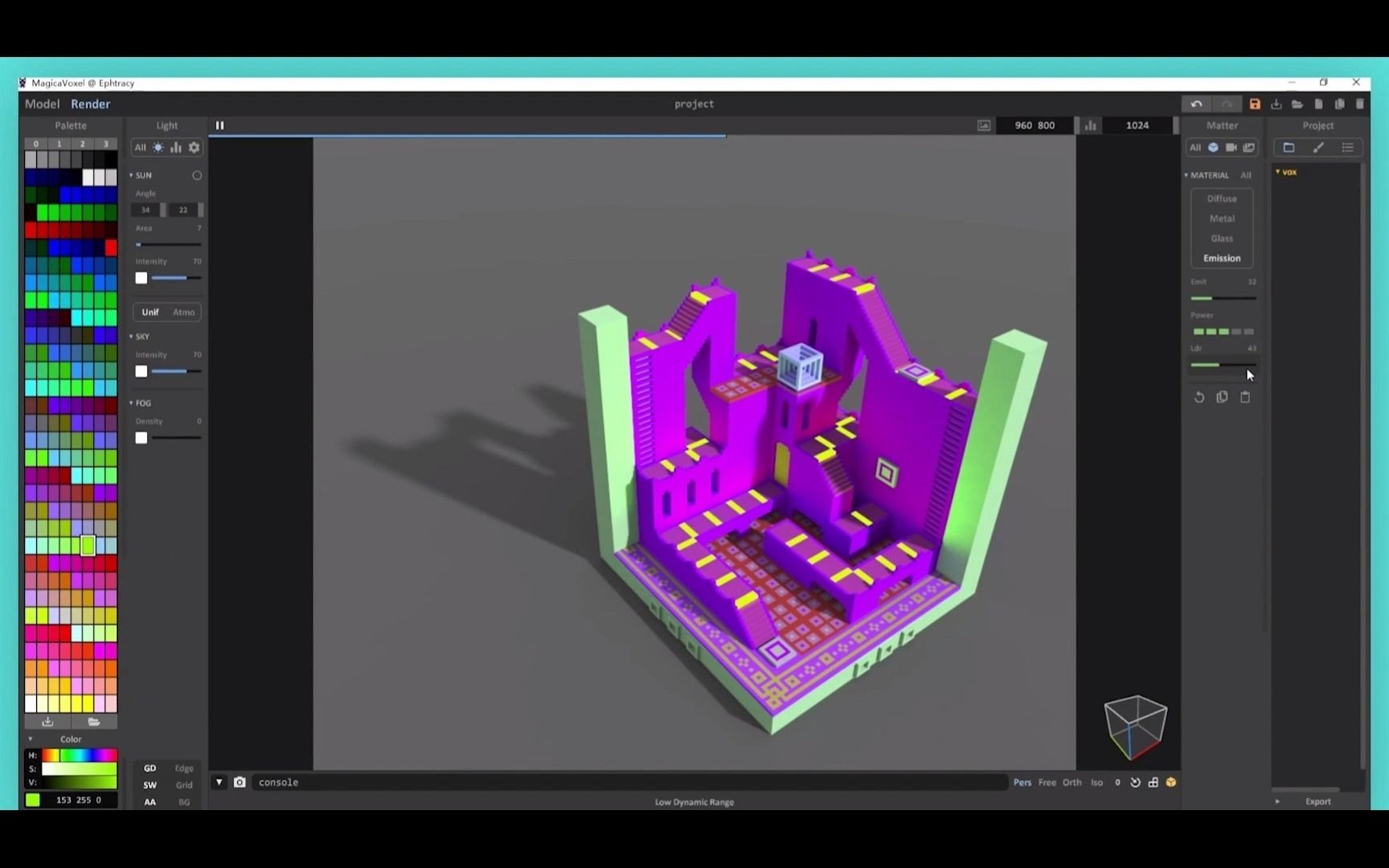The height and width of the screenshot is (868, 1389).
Task: Click the render resolution image icon above viewport
Action: [984, 125]
